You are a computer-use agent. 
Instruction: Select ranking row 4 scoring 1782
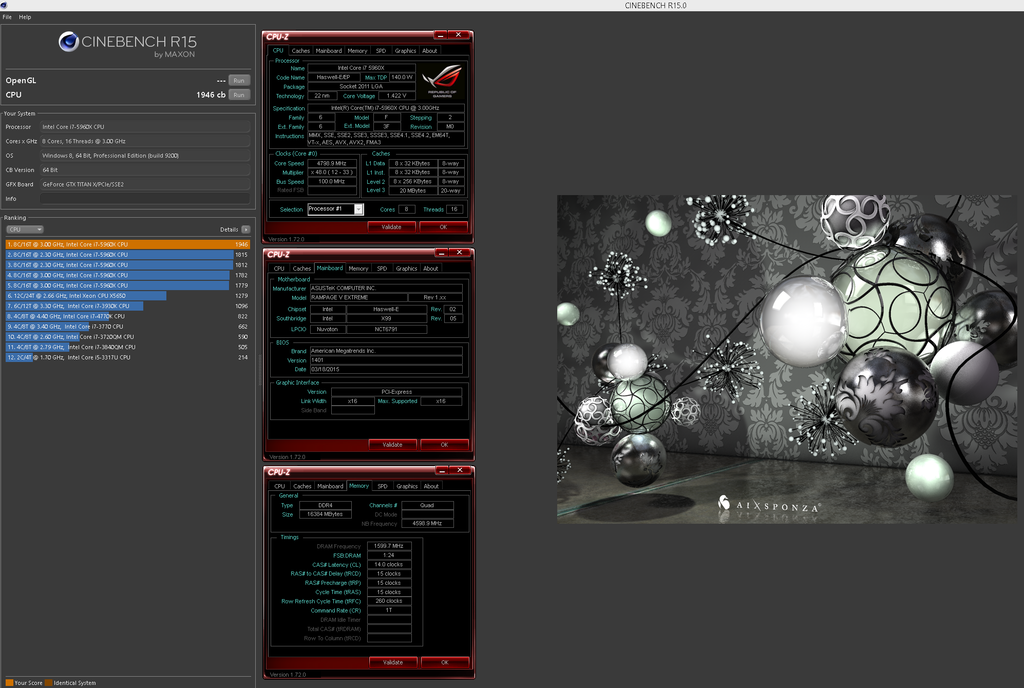(x=127, y=275)
